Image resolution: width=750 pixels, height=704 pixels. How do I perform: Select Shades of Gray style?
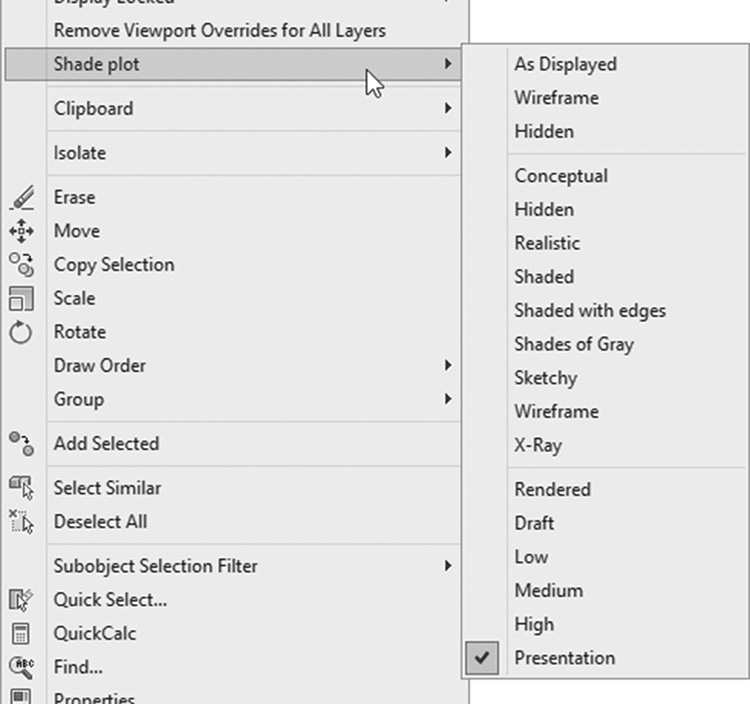pos(605,344)
